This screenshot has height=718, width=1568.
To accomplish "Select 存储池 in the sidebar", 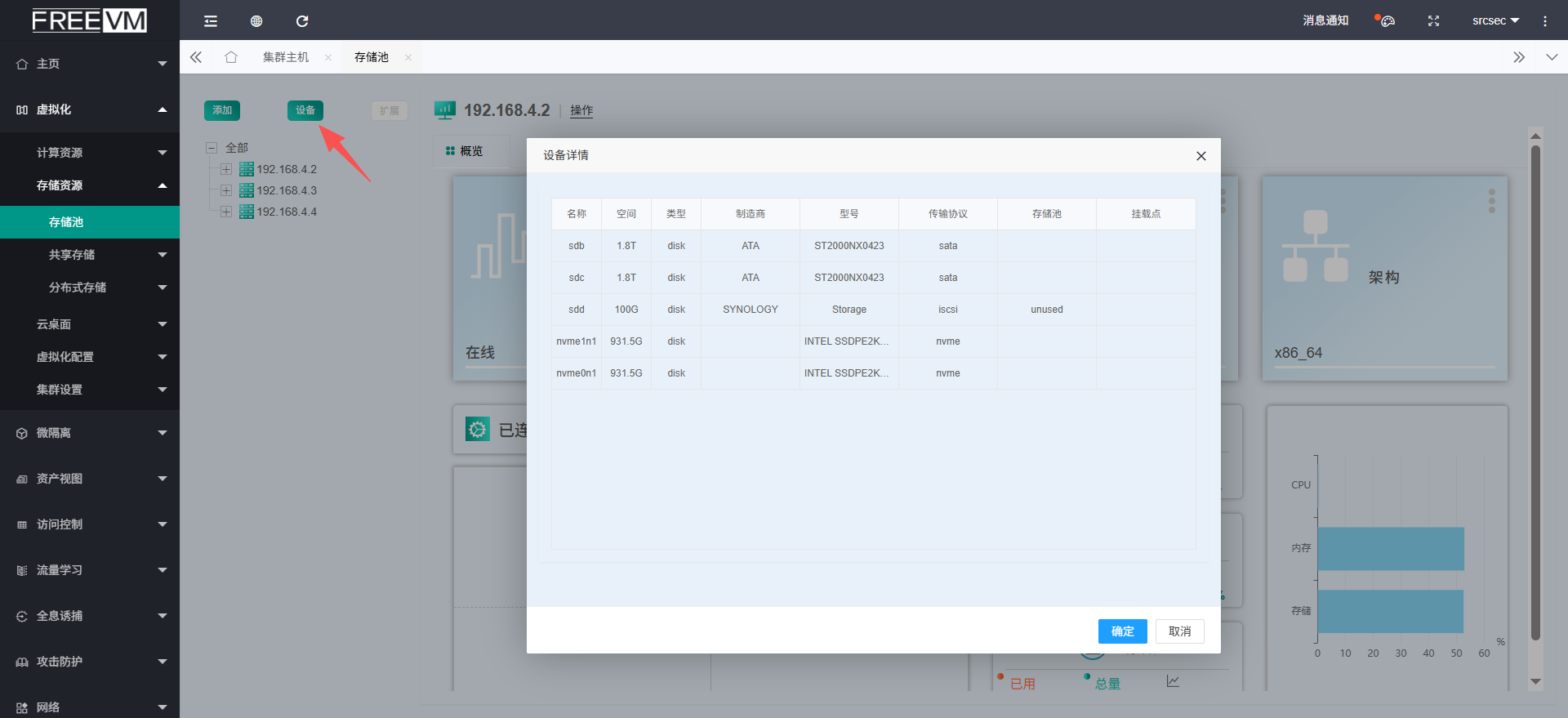I will pyautogui.click(x=66, y=222).
